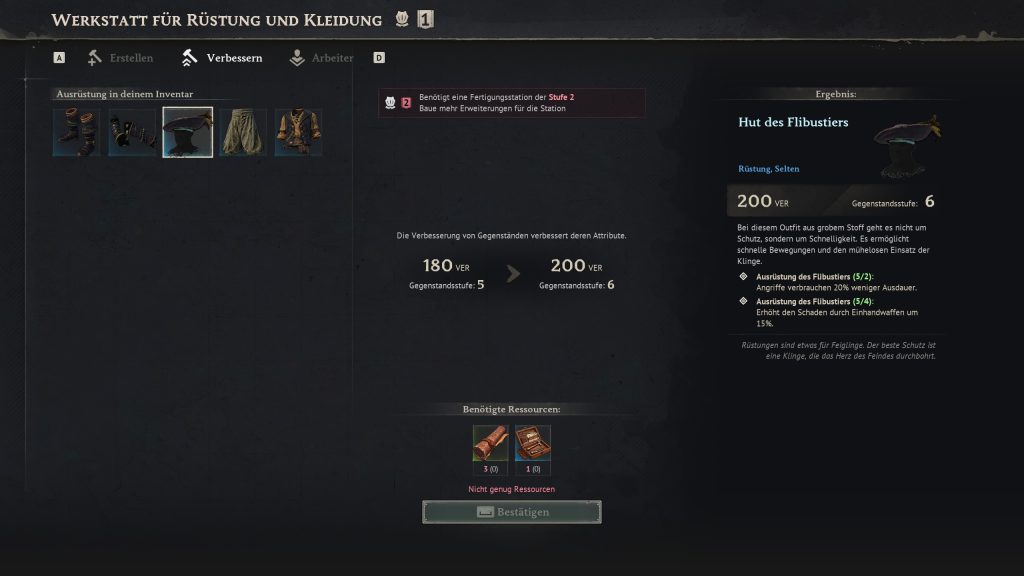The height and width of the screenshot is (576, 1024).
Task: Select the gloves item in inventory
Action: [132, 133]
